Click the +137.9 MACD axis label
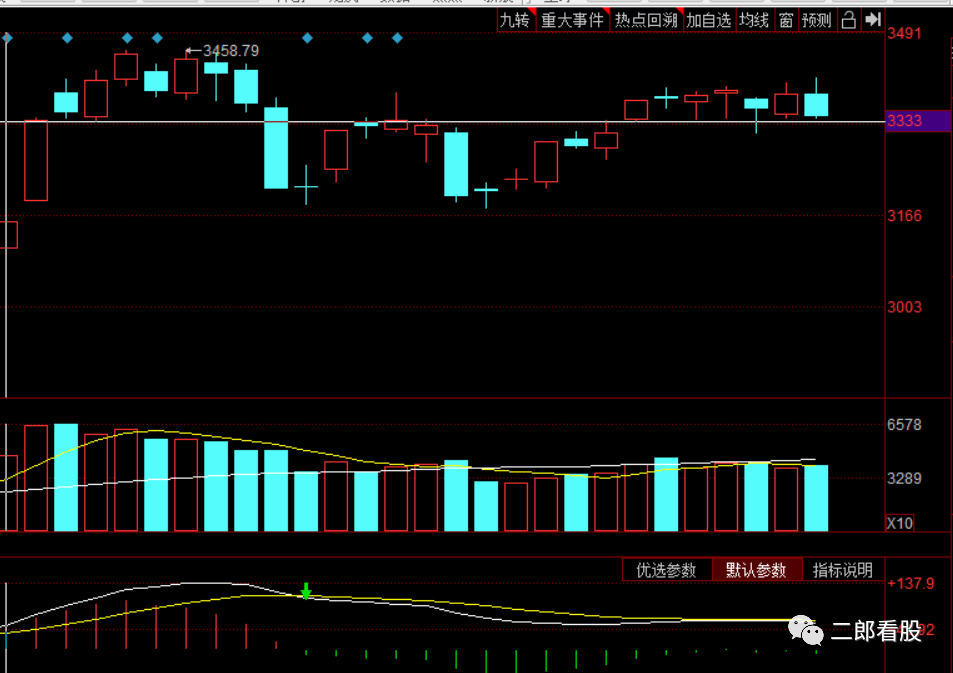Image resolution: width=953 pixels, height=673 pixels. (910, 584)
